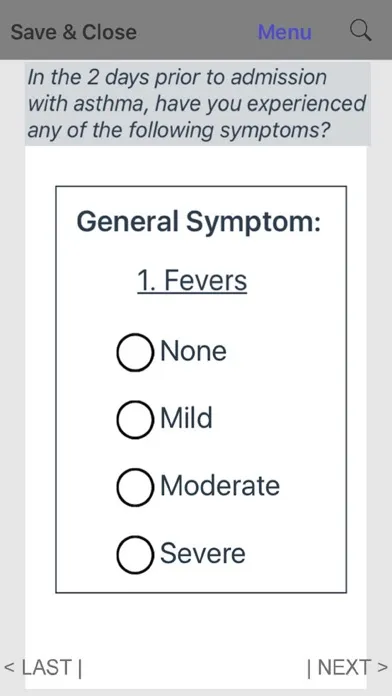Click the Severe option label text
This screenshot has height=696, width=392.
[202, 553]
